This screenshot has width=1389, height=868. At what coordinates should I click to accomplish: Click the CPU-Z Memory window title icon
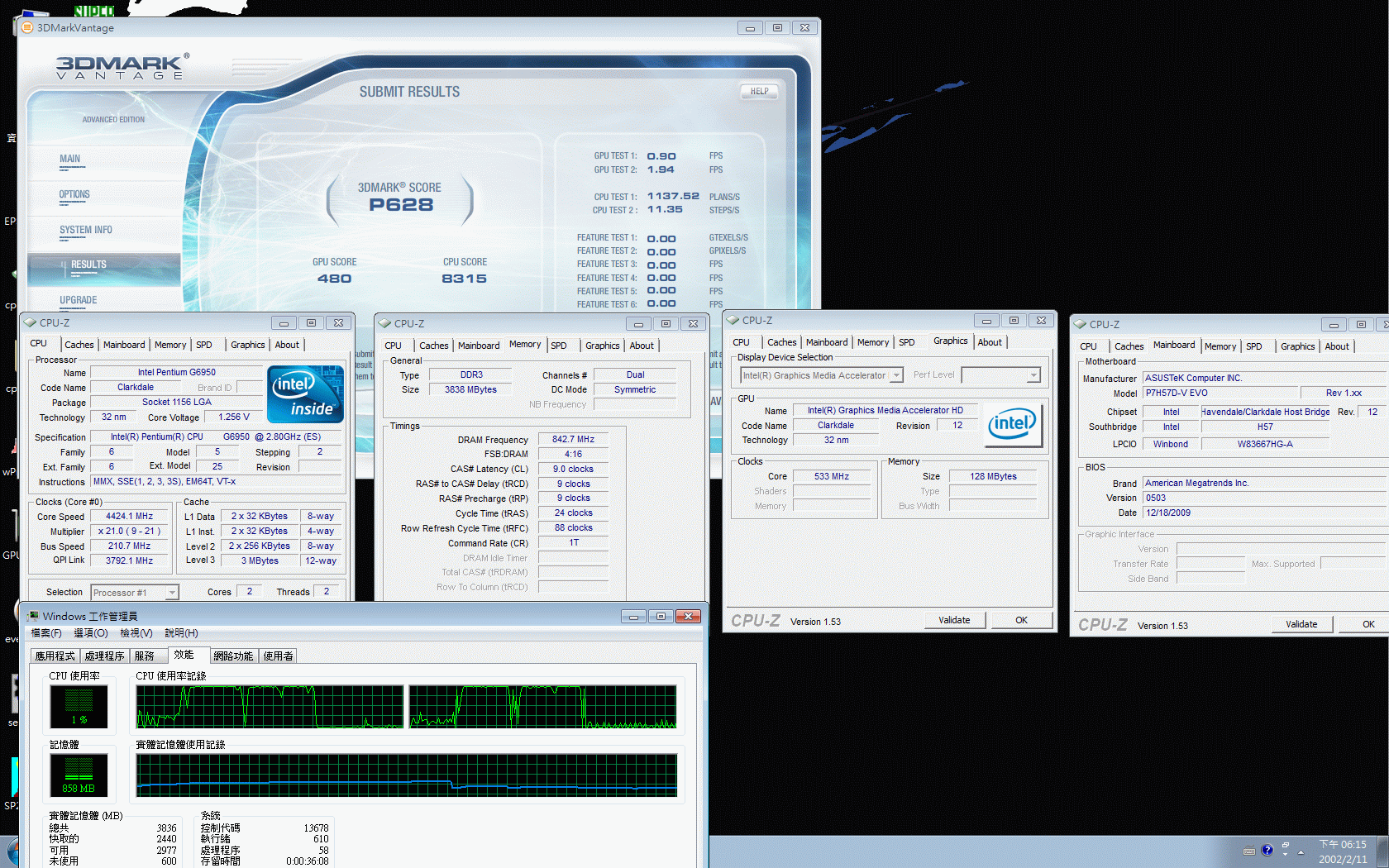[x=385, y=323]
